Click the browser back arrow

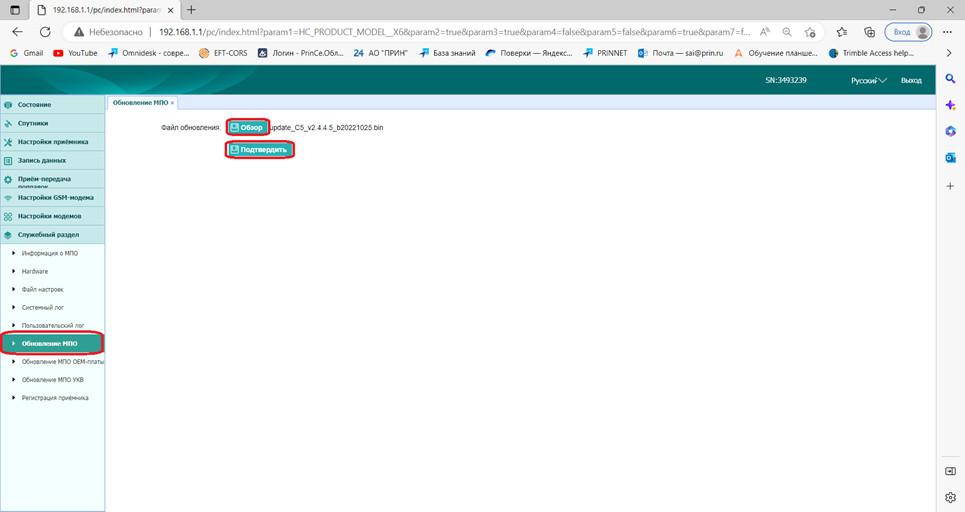coord(17,32)
